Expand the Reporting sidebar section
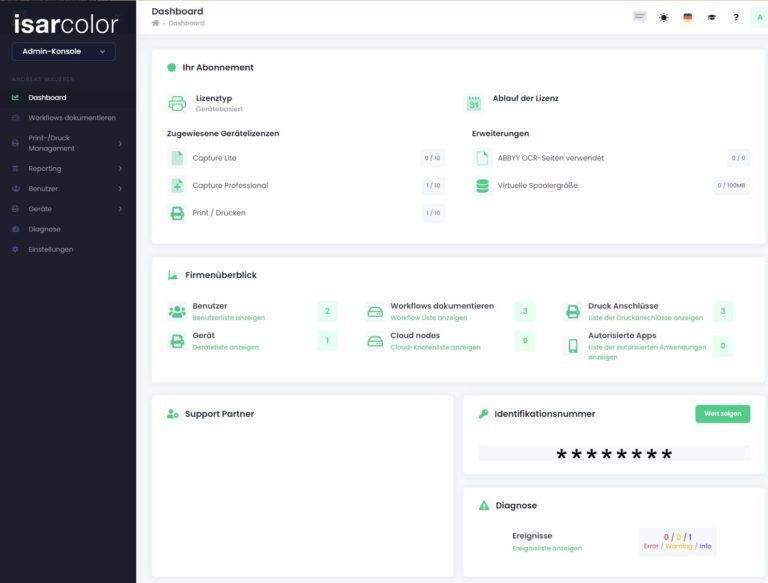 (66, 169)
